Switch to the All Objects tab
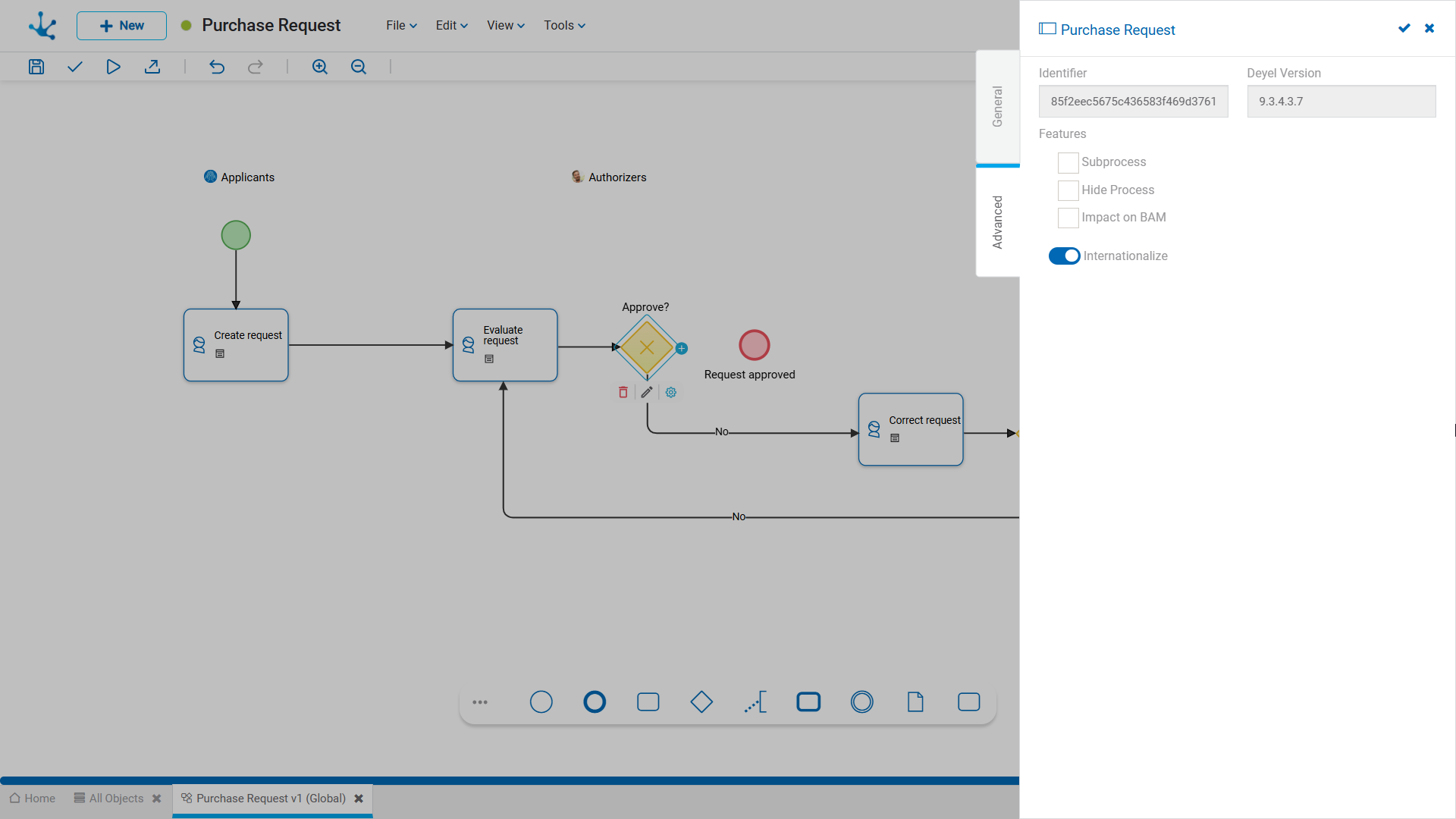Image resolution: width=1456 pixels, height=819 pixels. pyautogui.click(x=108, y=799)
